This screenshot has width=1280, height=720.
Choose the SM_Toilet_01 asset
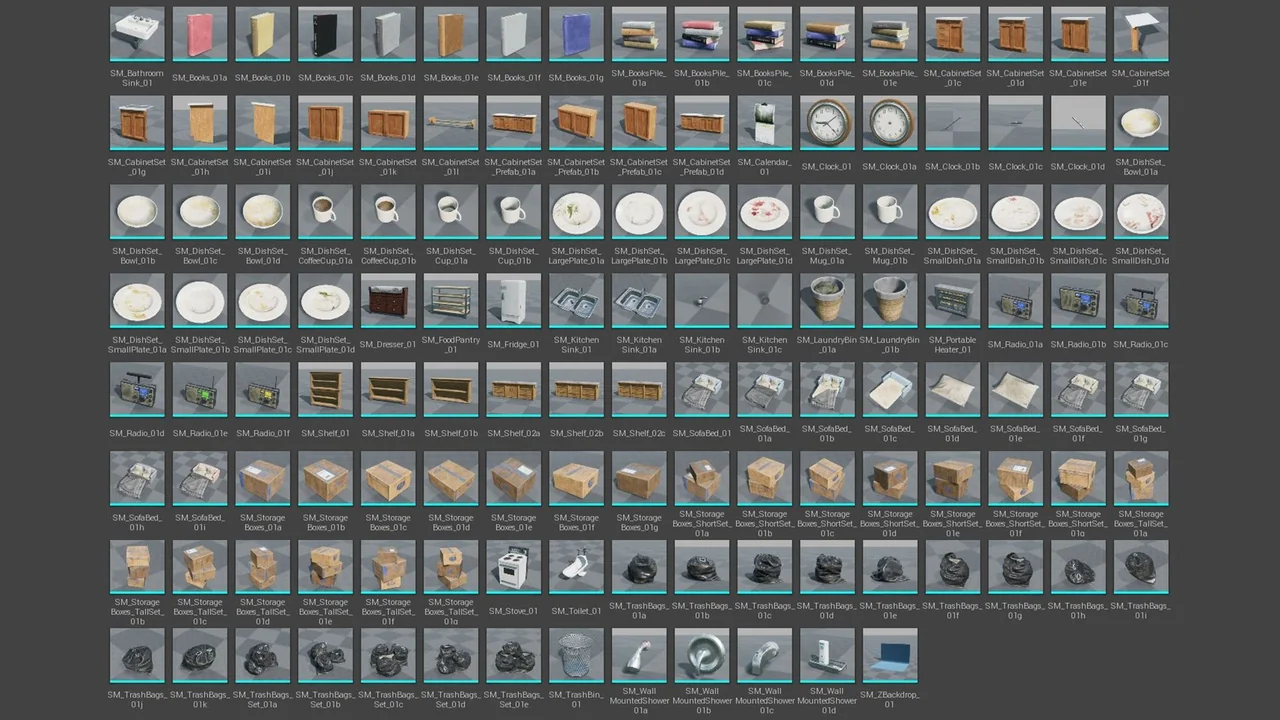pyautogui.click(x=576, y=568)
